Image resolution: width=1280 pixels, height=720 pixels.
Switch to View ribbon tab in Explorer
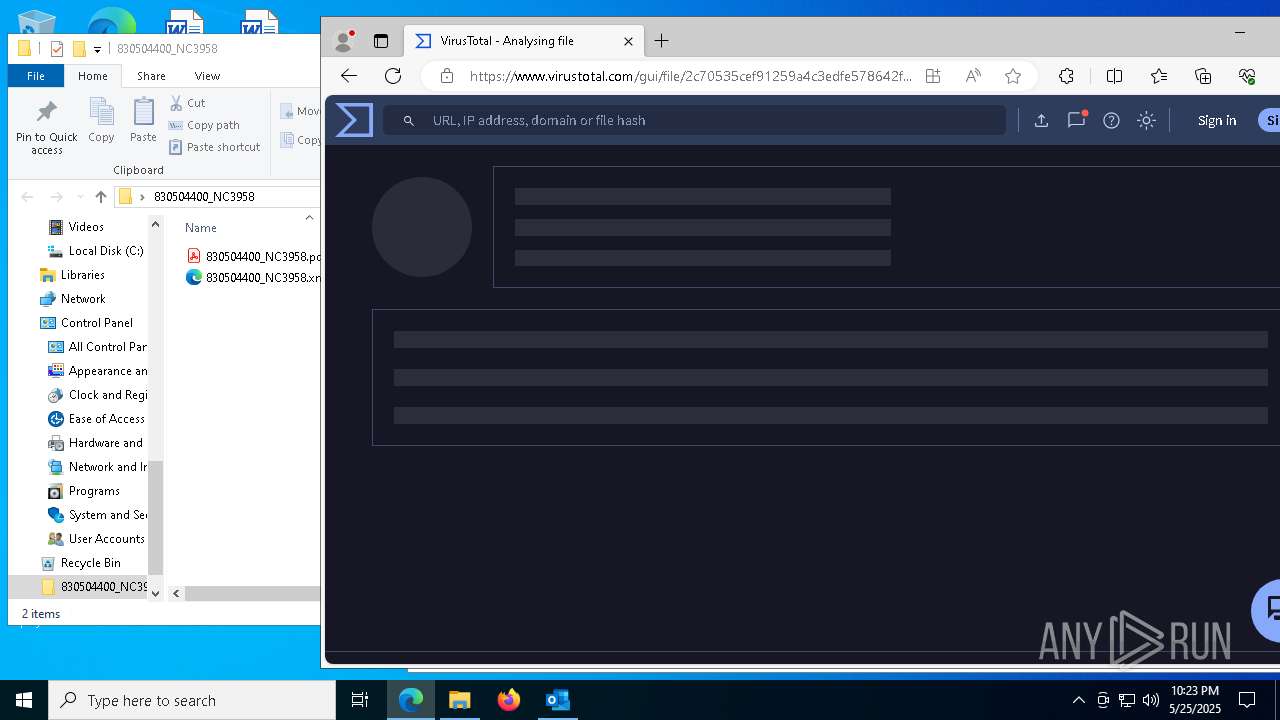[x=207, y=76]
